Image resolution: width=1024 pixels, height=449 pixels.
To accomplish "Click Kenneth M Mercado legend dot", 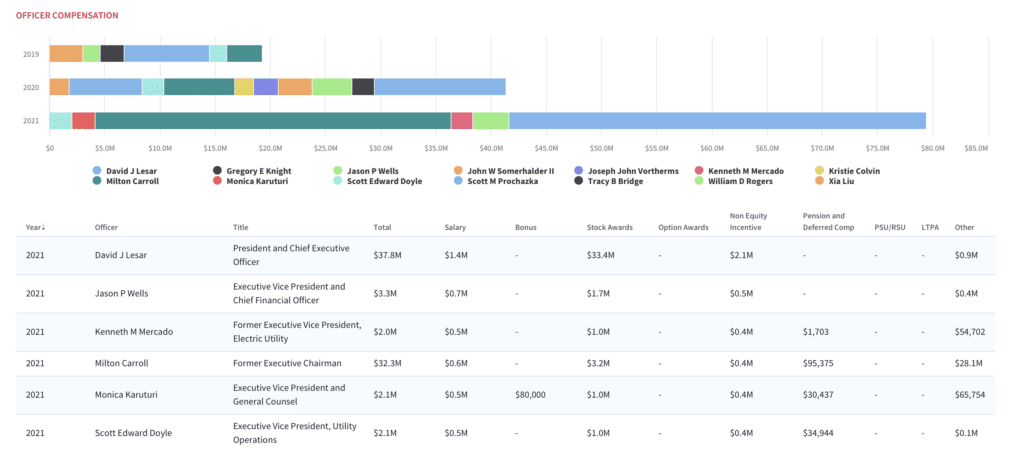I will pyautogui.click(x=698, y=171).
